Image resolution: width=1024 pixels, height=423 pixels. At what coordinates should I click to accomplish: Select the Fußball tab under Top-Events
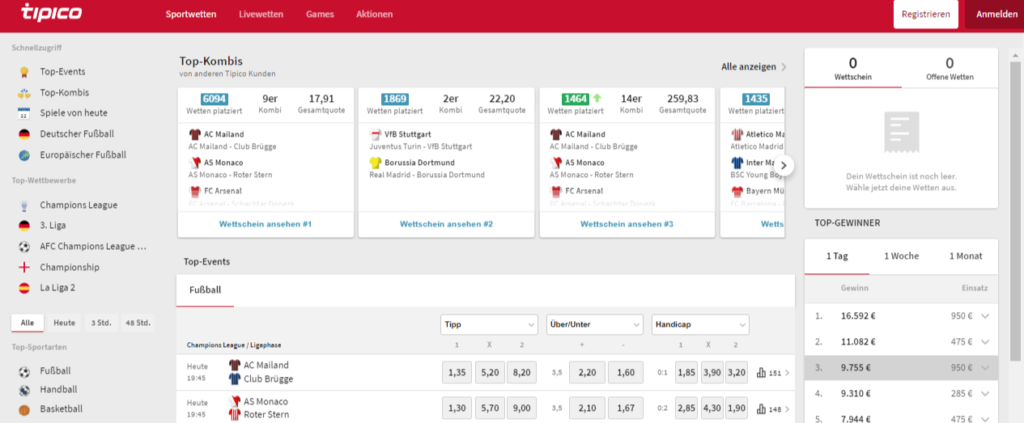pos(205,290)
